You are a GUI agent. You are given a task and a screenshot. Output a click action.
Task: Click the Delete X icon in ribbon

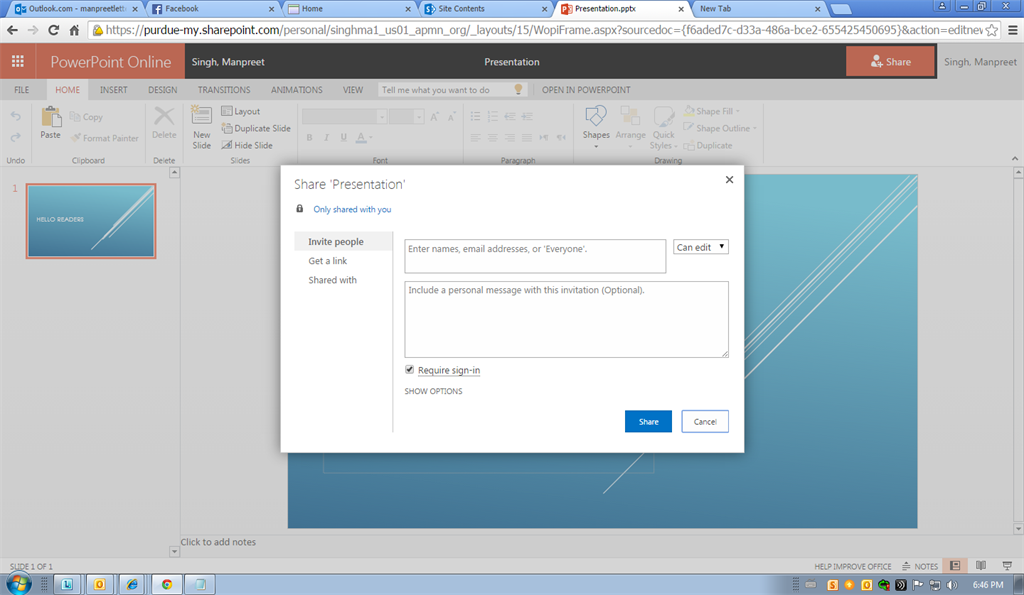coord(164,117)
